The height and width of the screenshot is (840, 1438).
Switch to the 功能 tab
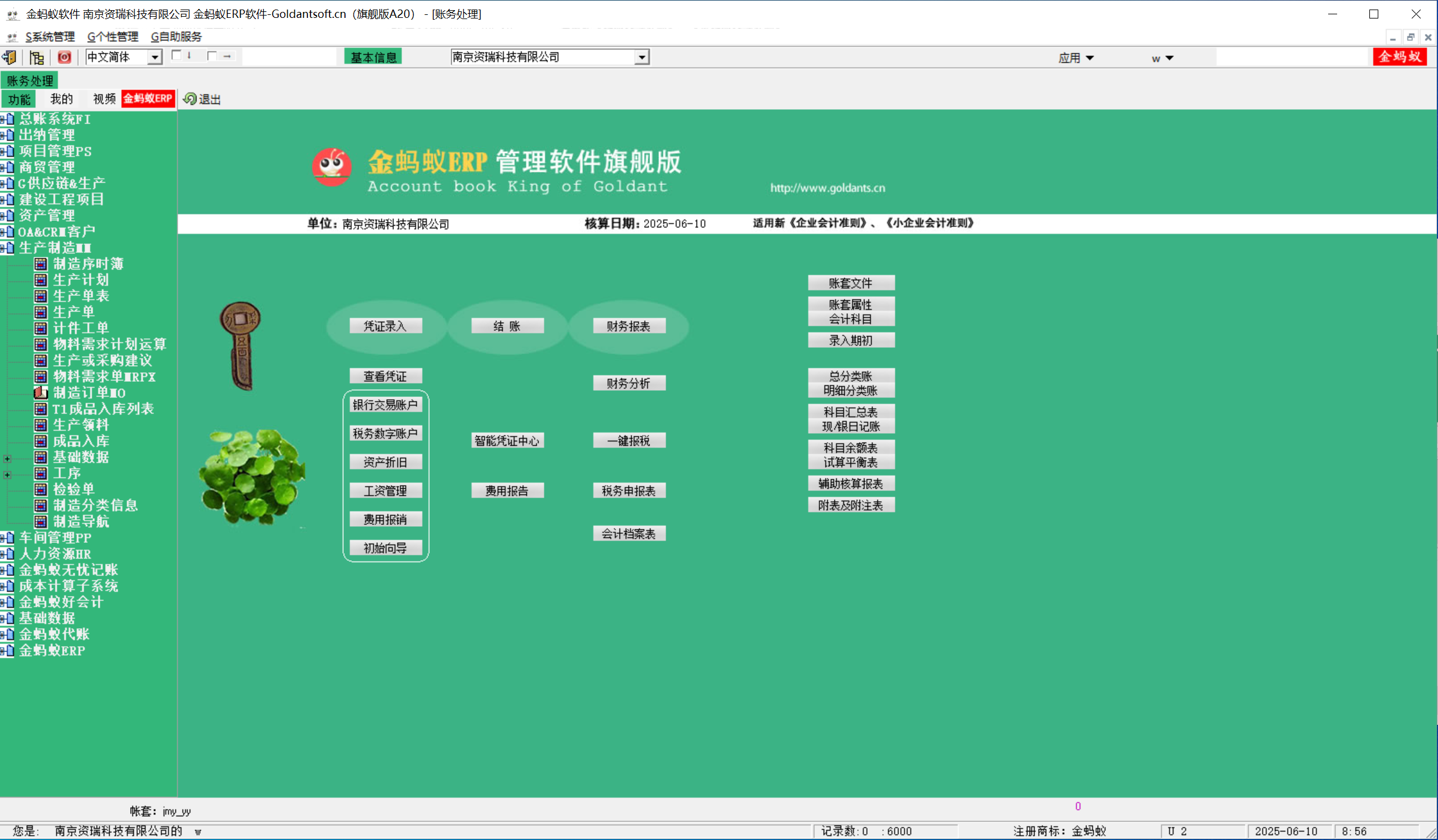[19, 99]
